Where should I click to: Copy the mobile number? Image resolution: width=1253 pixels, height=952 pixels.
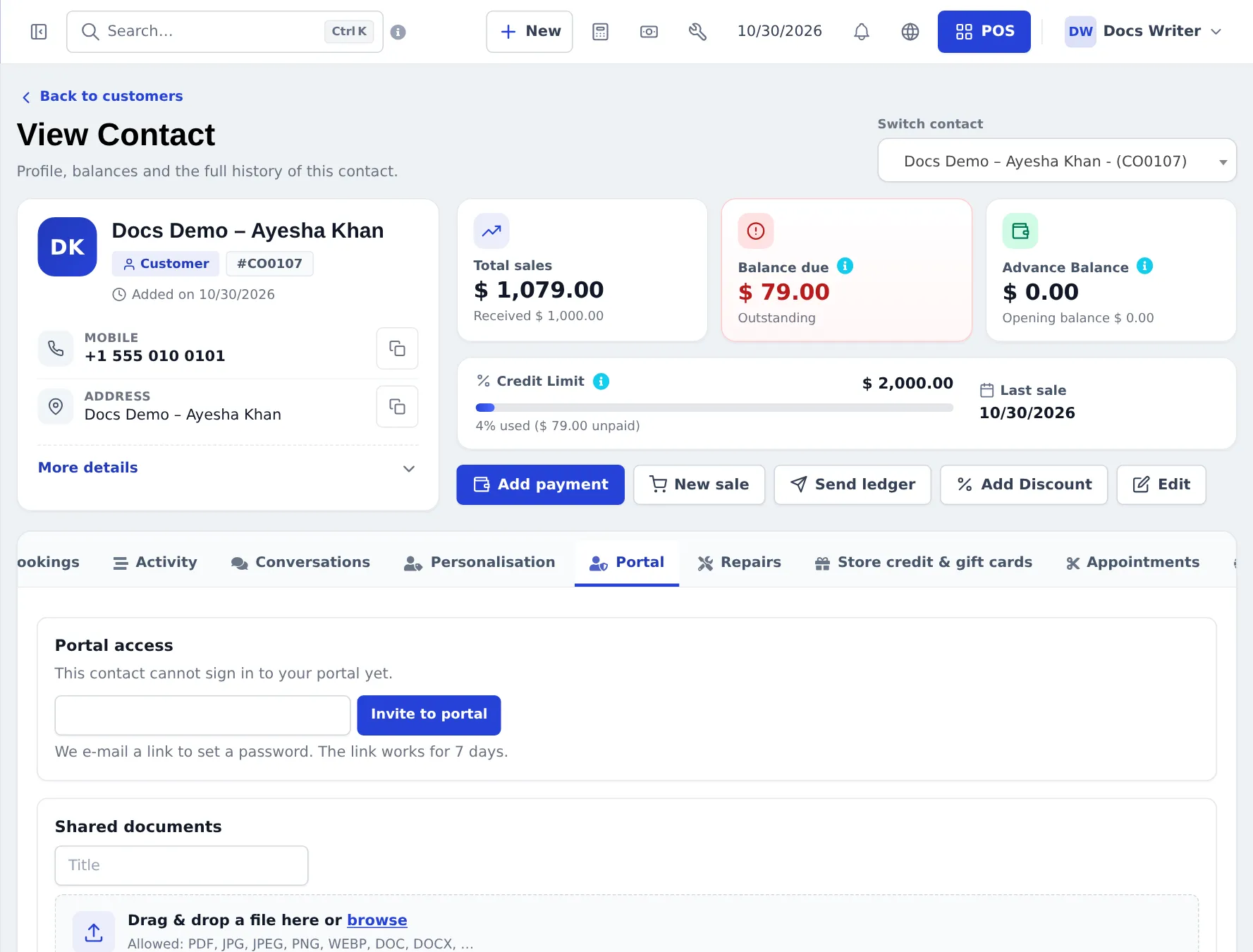coord(397,348)
